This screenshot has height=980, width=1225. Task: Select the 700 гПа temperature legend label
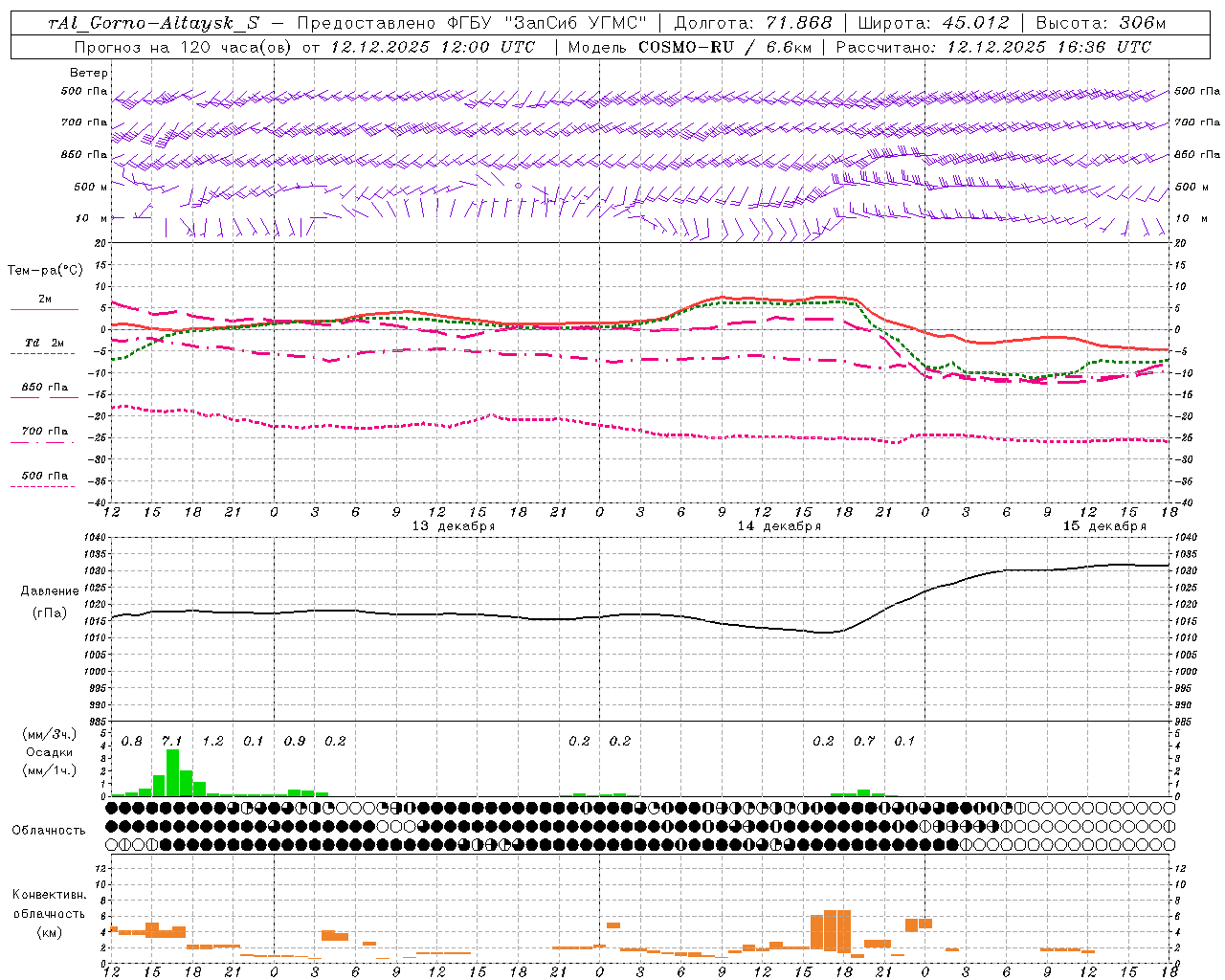point(45,432)
